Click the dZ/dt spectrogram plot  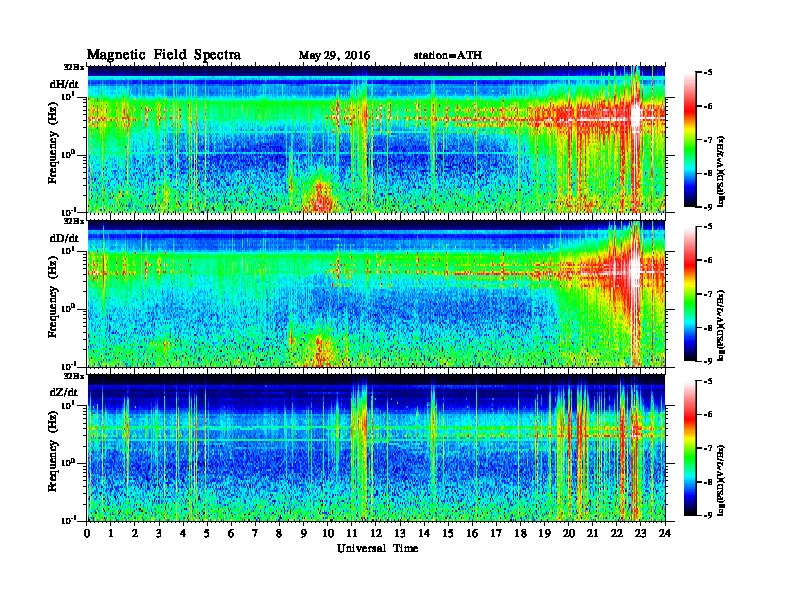376,448
